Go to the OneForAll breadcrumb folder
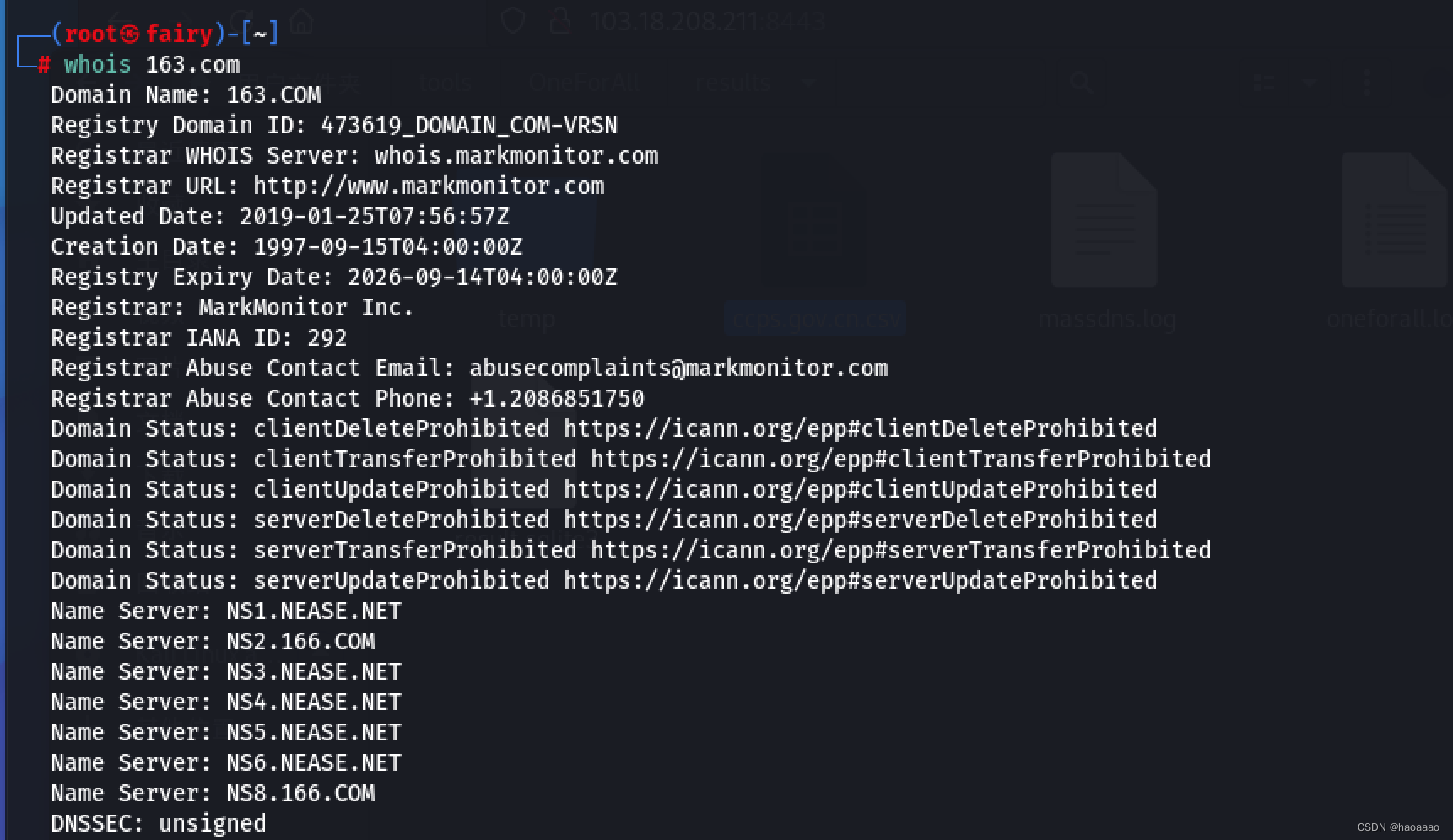 point(583,83)
